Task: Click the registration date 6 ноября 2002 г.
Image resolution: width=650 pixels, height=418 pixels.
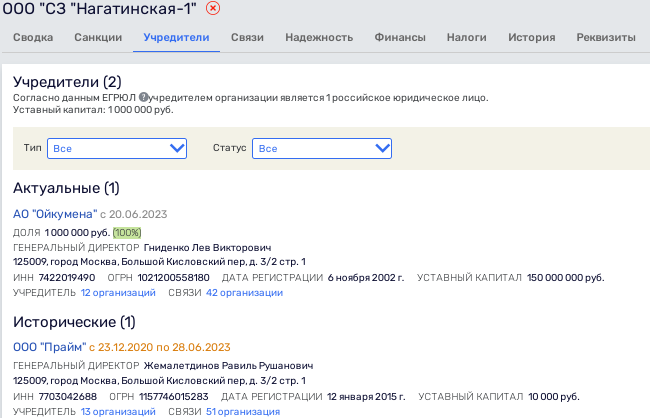Action: [x=366, y=277]
